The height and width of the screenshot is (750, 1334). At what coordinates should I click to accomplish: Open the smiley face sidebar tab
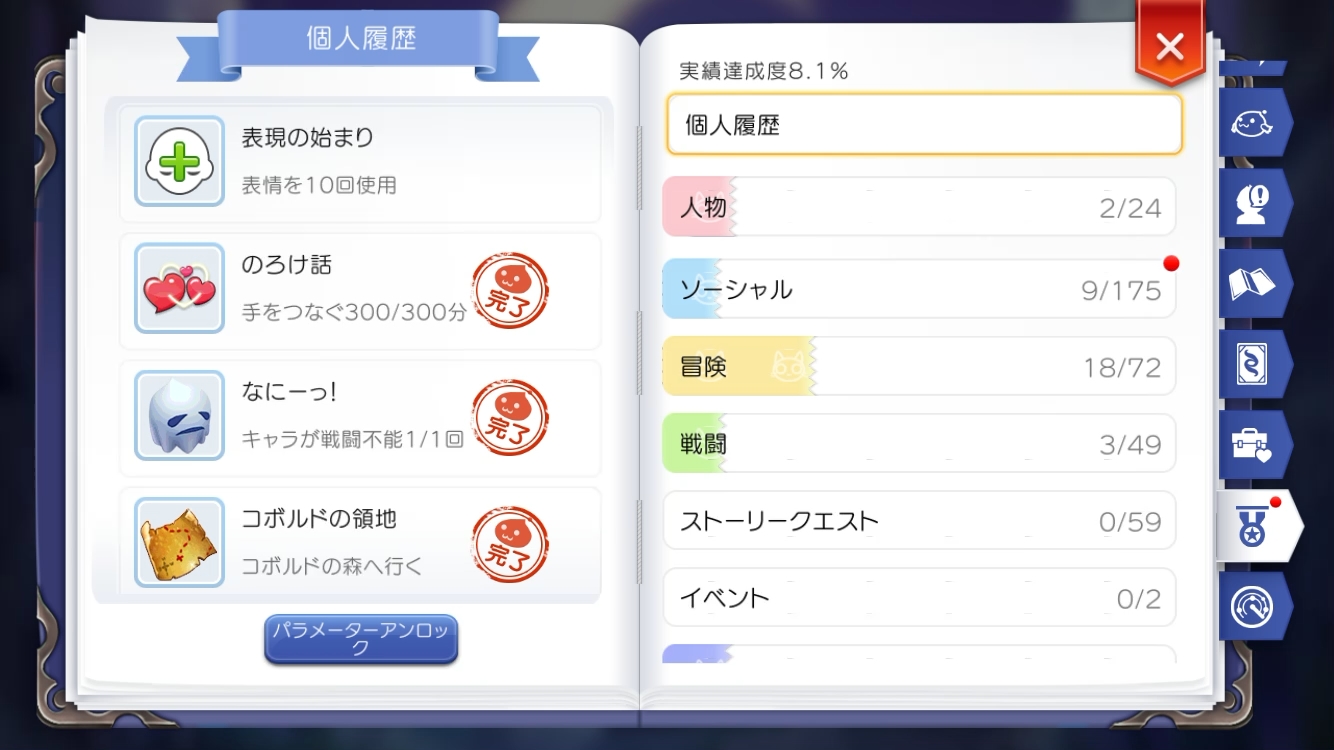[1252, 122]
